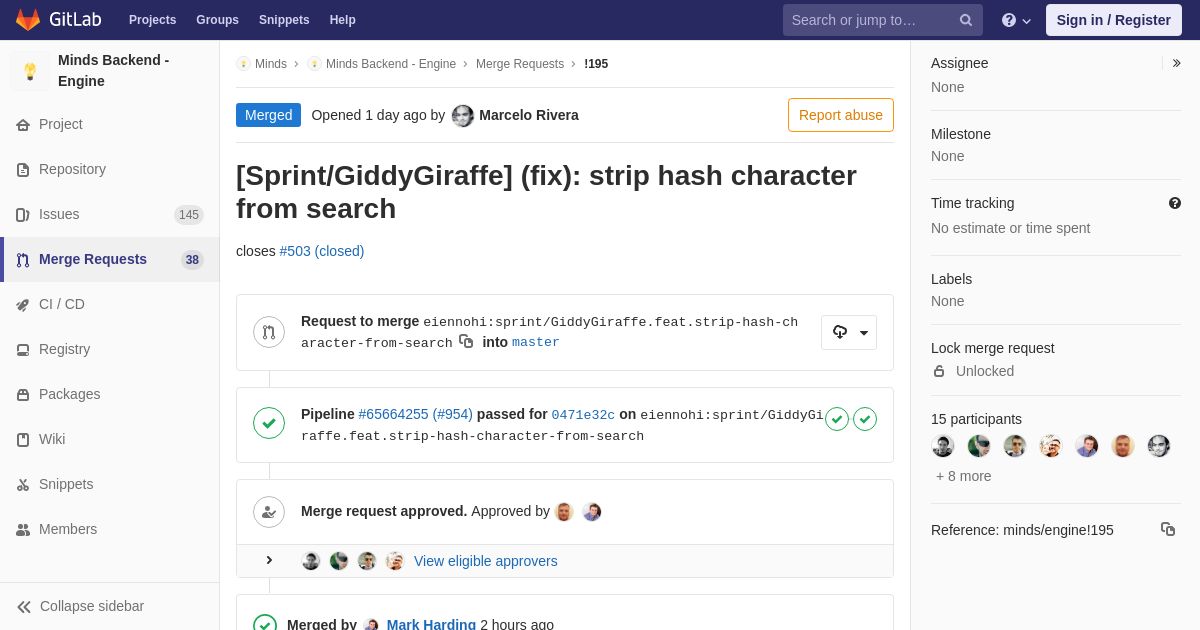1200x630 pixels.
Task: Expand the eligible approvers chevron
Action: click(x=269, y=560)
